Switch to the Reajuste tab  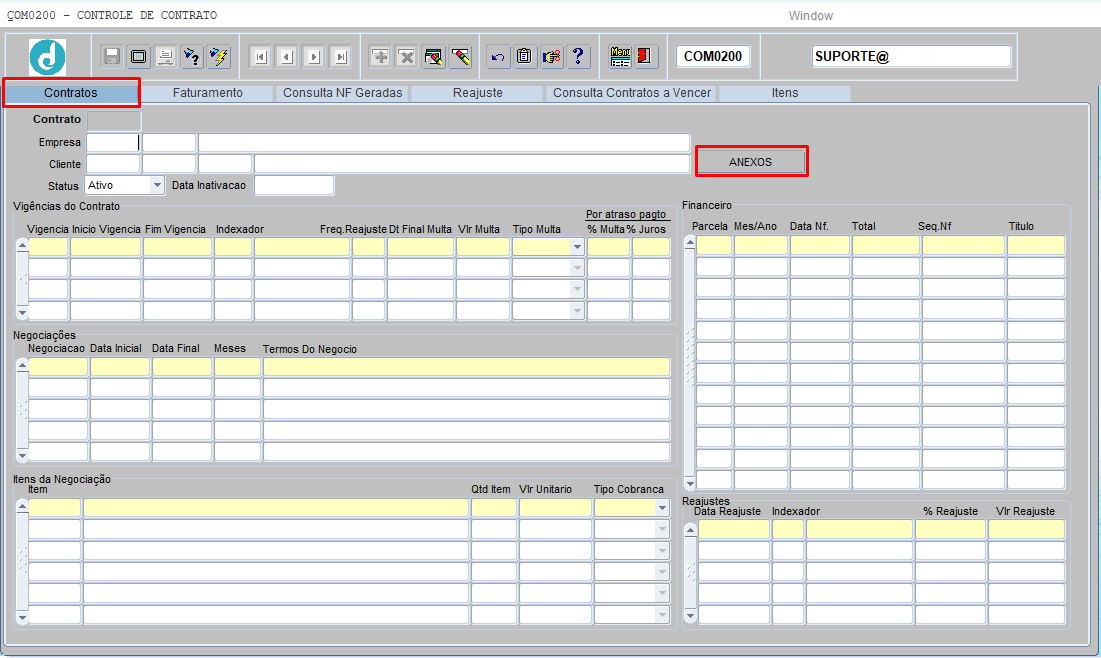[477, 93]
